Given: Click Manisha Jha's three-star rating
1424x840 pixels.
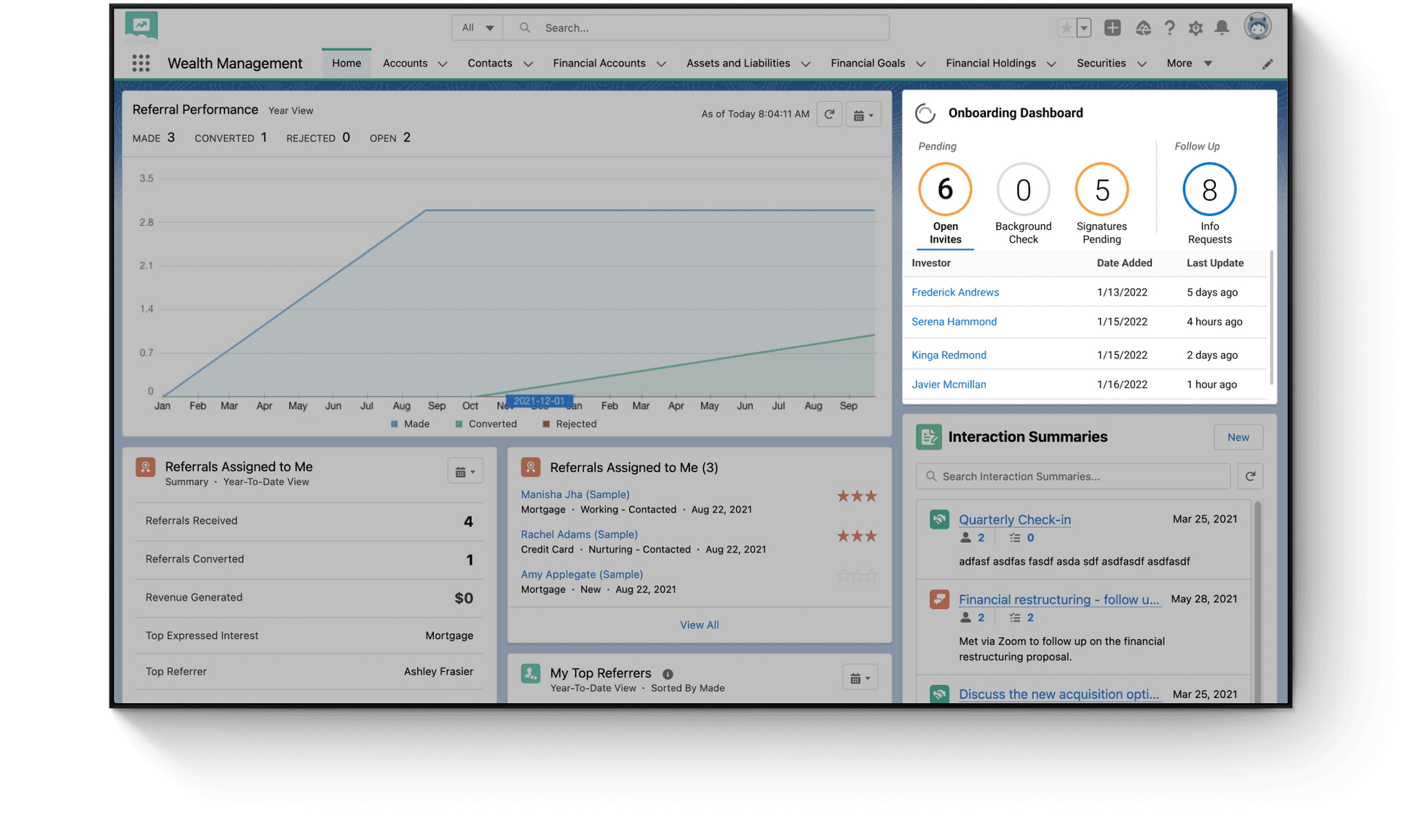Looking at the screenshot, I should [x=856, y=496].
